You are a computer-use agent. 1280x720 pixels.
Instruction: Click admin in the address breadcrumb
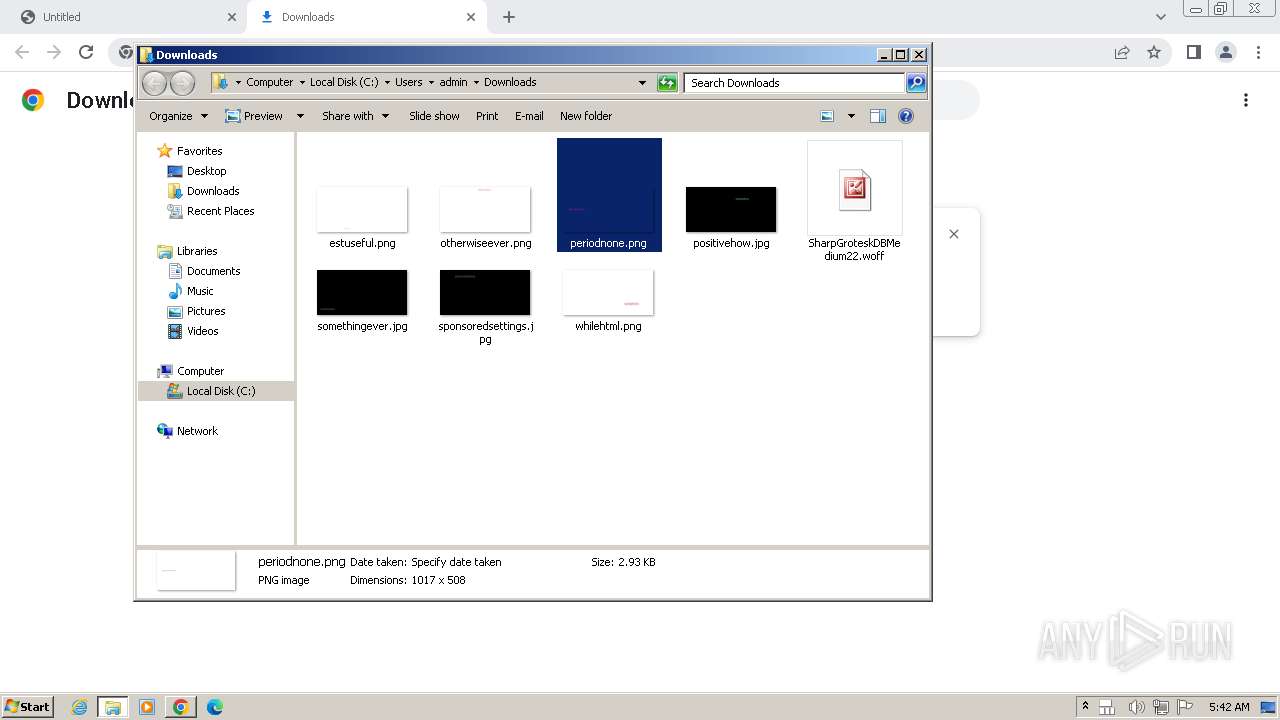(x=453, y=83)
